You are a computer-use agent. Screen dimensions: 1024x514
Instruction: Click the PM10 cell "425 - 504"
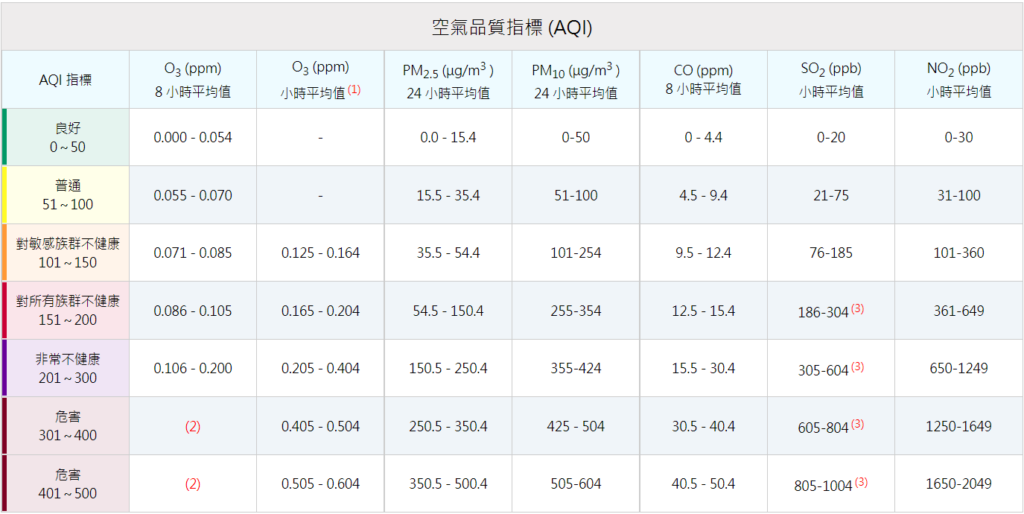click(x=575, y=426)
